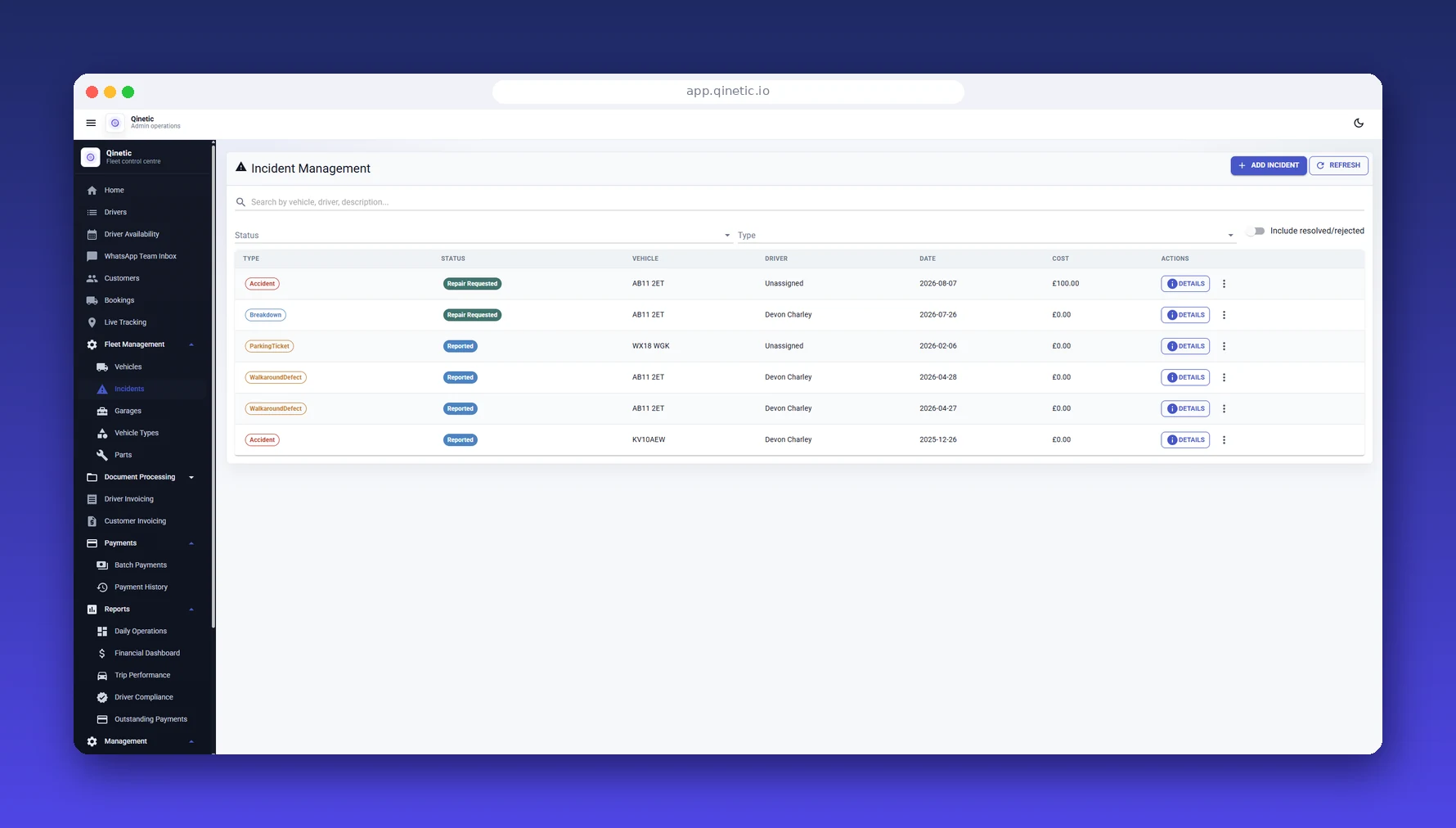Screen dimensions: 1456x828
Task: Click Driver Availability calendar icon
Action: click(92, 234)
